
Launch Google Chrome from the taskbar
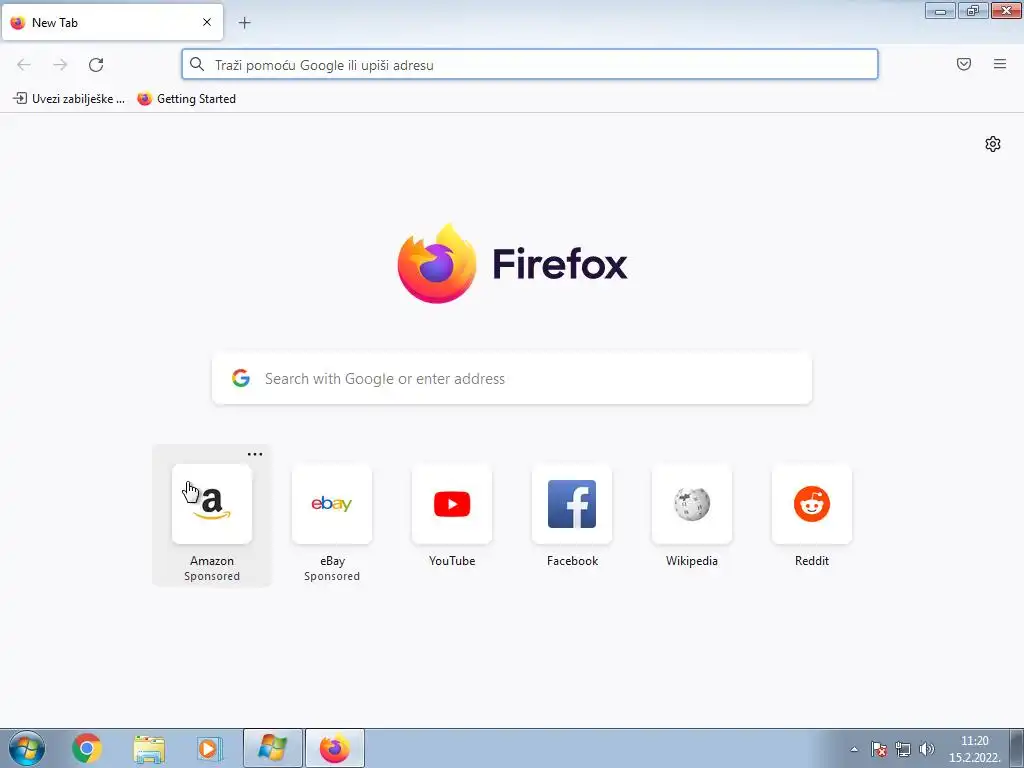87,748
